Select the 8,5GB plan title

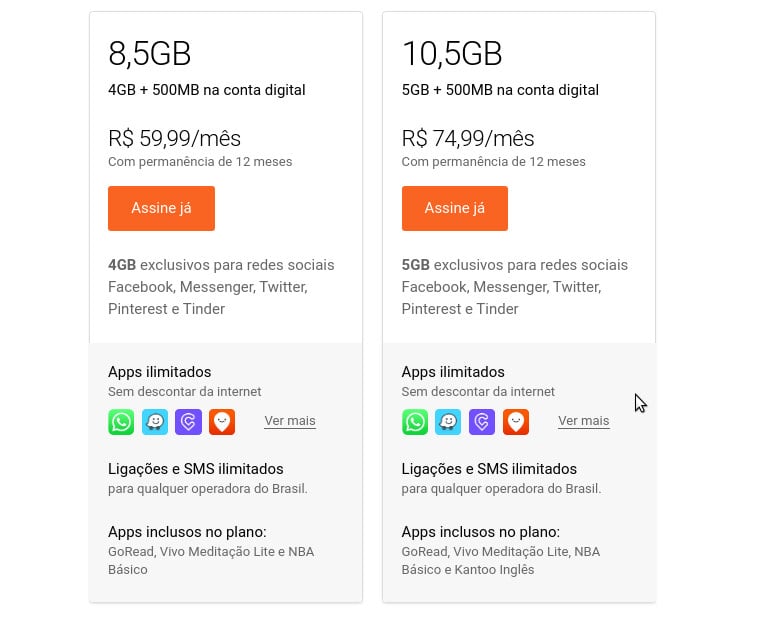(150, 53)
